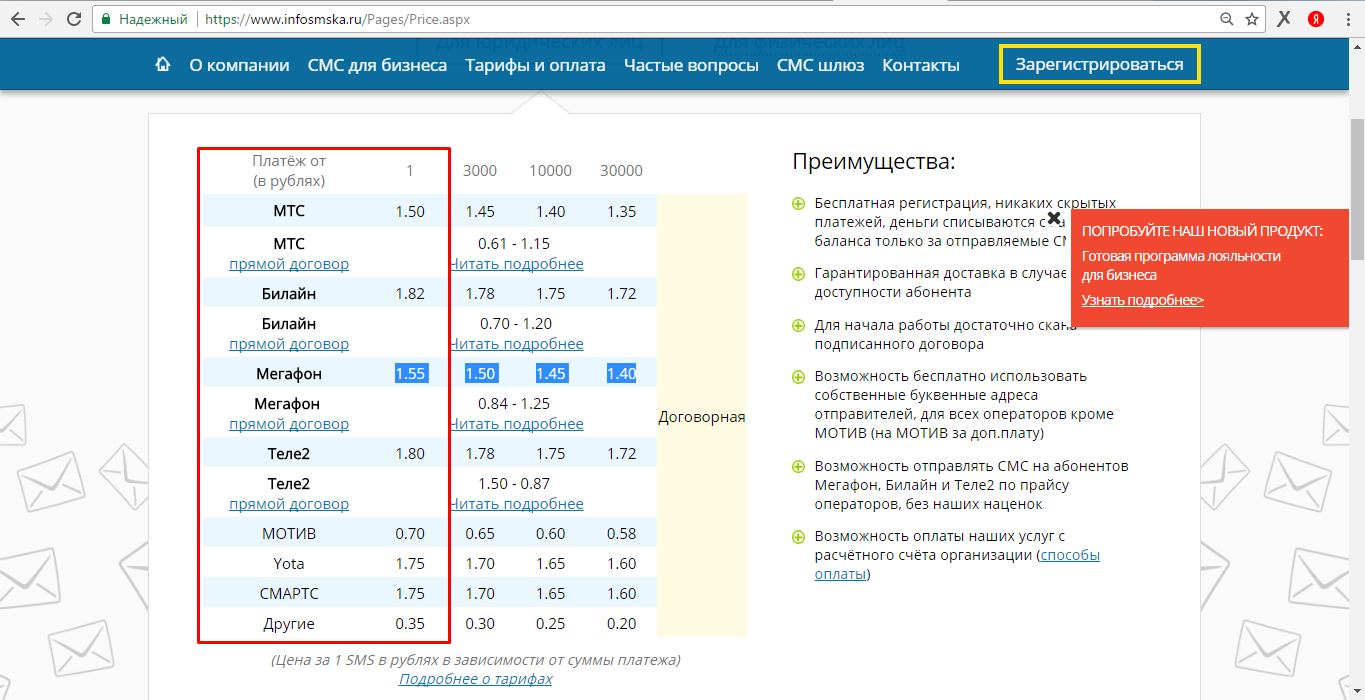
Task: Click Читать подробнее link in Мегафон row
Action: click(x=516, y=424)
